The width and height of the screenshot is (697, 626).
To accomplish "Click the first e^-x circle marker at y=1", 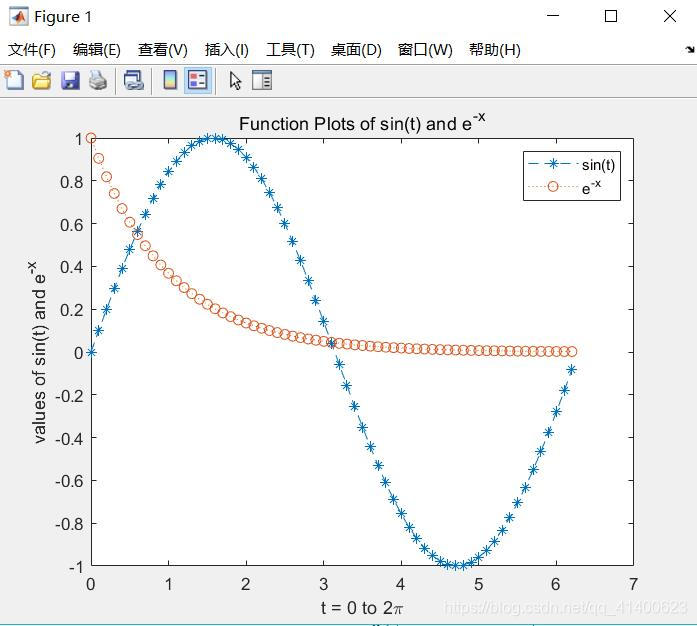I will click(x=91, y=138).
